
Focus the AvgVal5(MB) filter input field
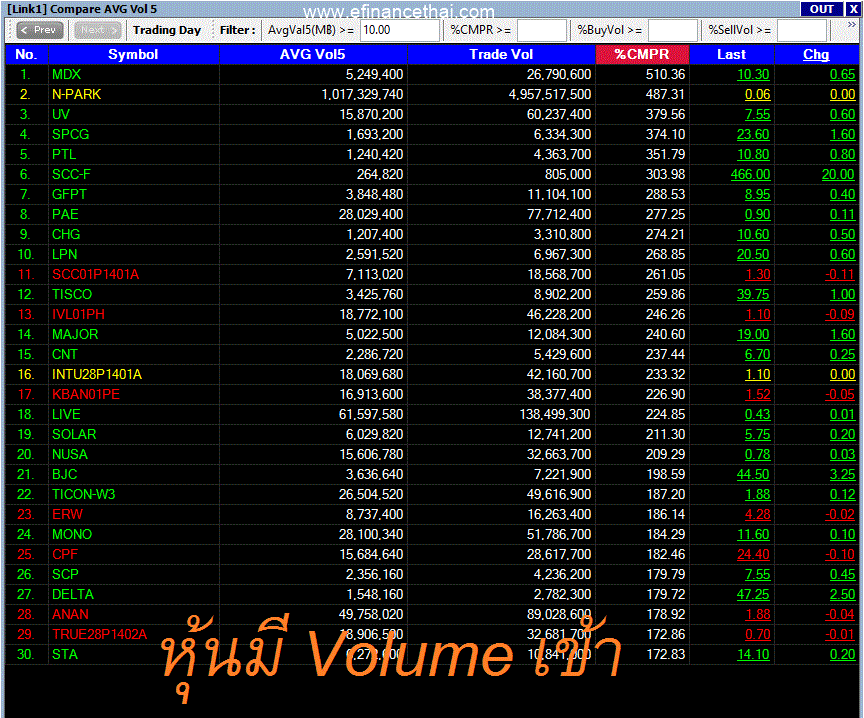click(400, 30)
